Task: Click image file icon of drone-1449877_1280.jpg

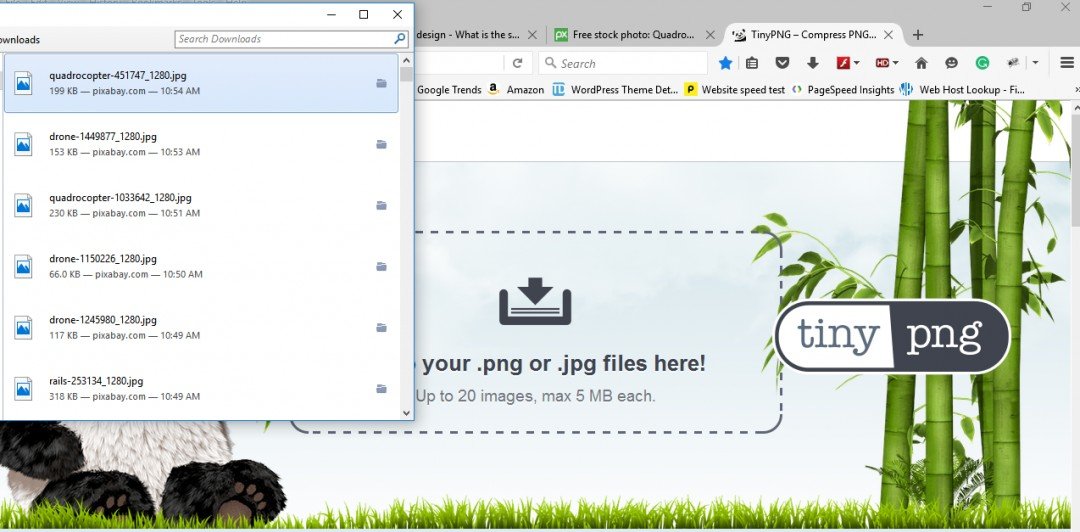Action: [x=23, y=144]
